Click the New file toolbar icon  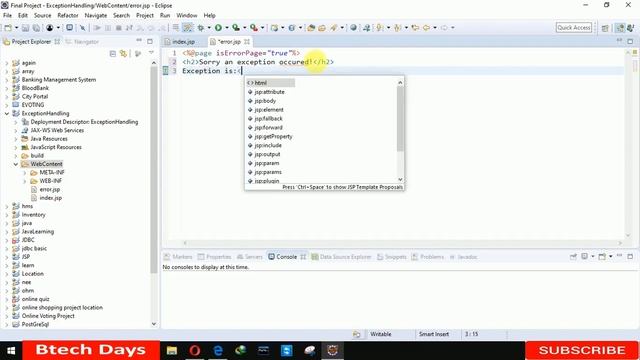(8, 28)
